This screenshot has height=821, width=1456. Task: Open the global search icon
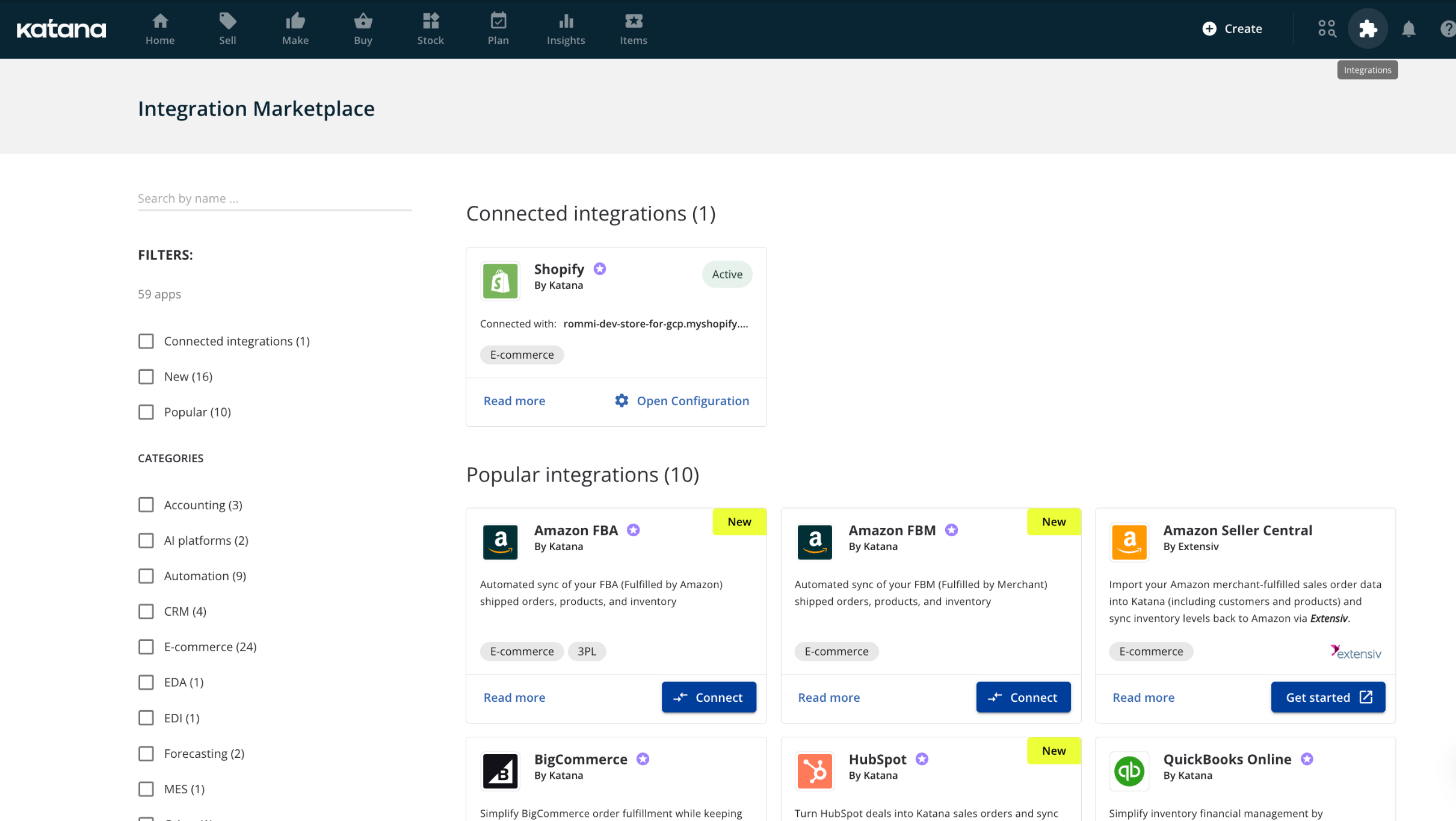point(1327,29)
